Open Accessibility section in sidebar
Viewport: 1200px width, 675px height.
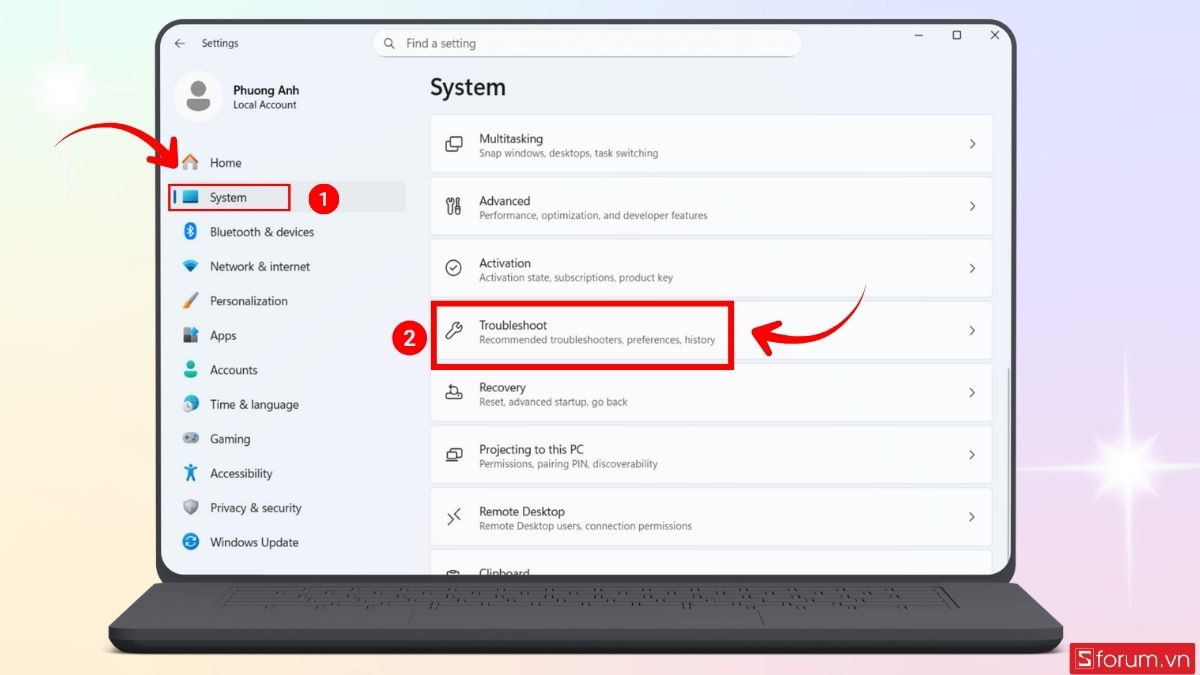[x=288, y=473]
